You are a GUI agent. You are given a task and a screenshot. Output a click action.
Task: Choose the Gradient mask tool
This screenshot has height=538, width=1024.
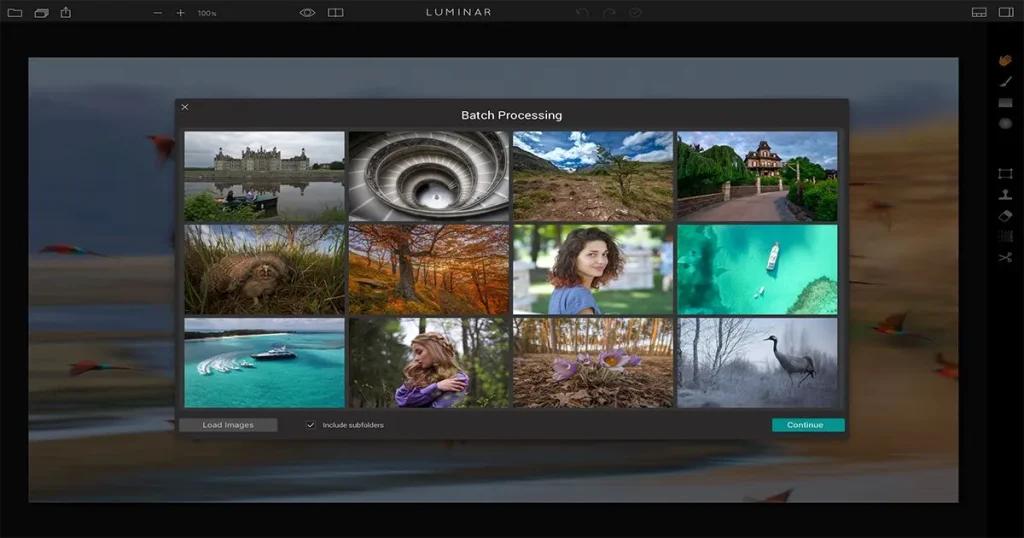click(x=1005, y=103)
